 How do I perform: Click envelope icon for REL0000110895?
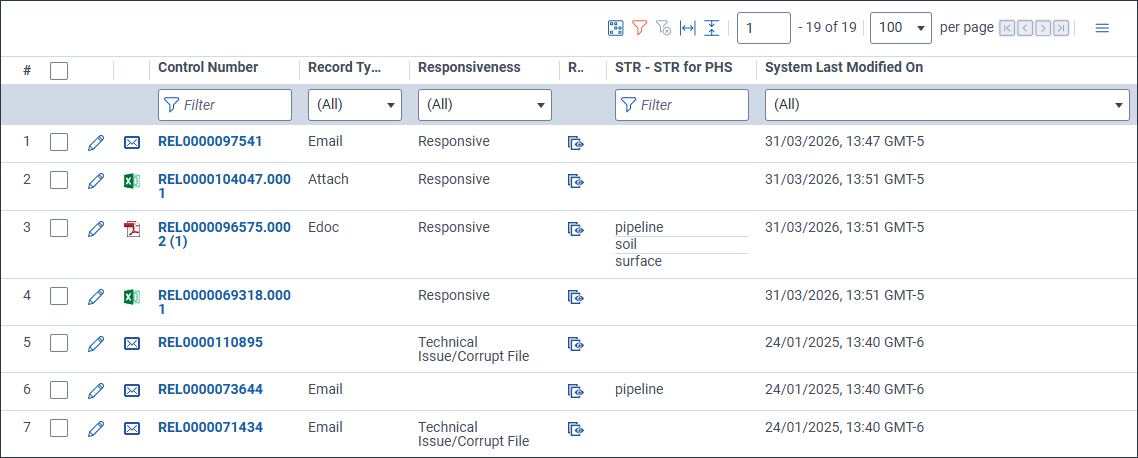coord(131,343)
